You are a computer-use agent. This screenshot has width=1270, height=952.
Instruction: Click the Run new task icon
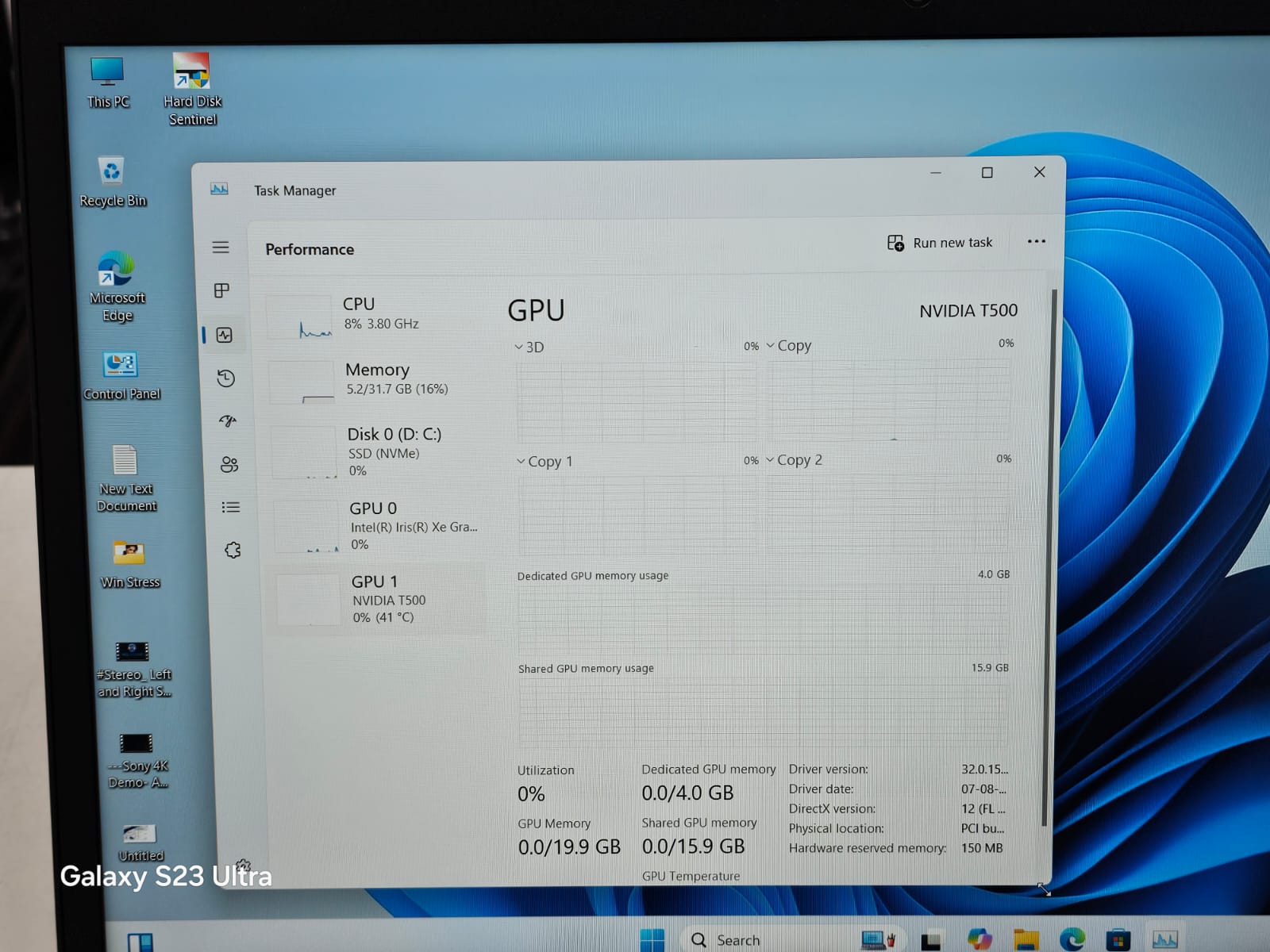(x=895, y=243)
